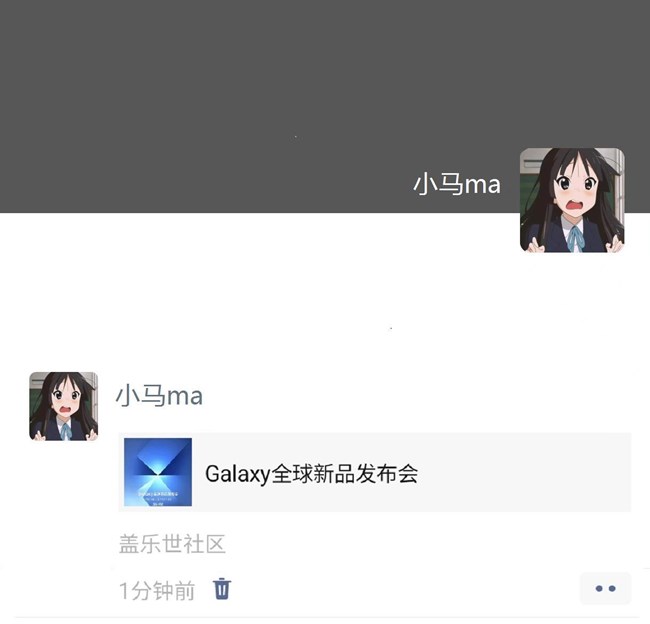This screenshot has width=650, height=624.
Task: Show comment options with the dots button
Action: (x=605, y=588)
